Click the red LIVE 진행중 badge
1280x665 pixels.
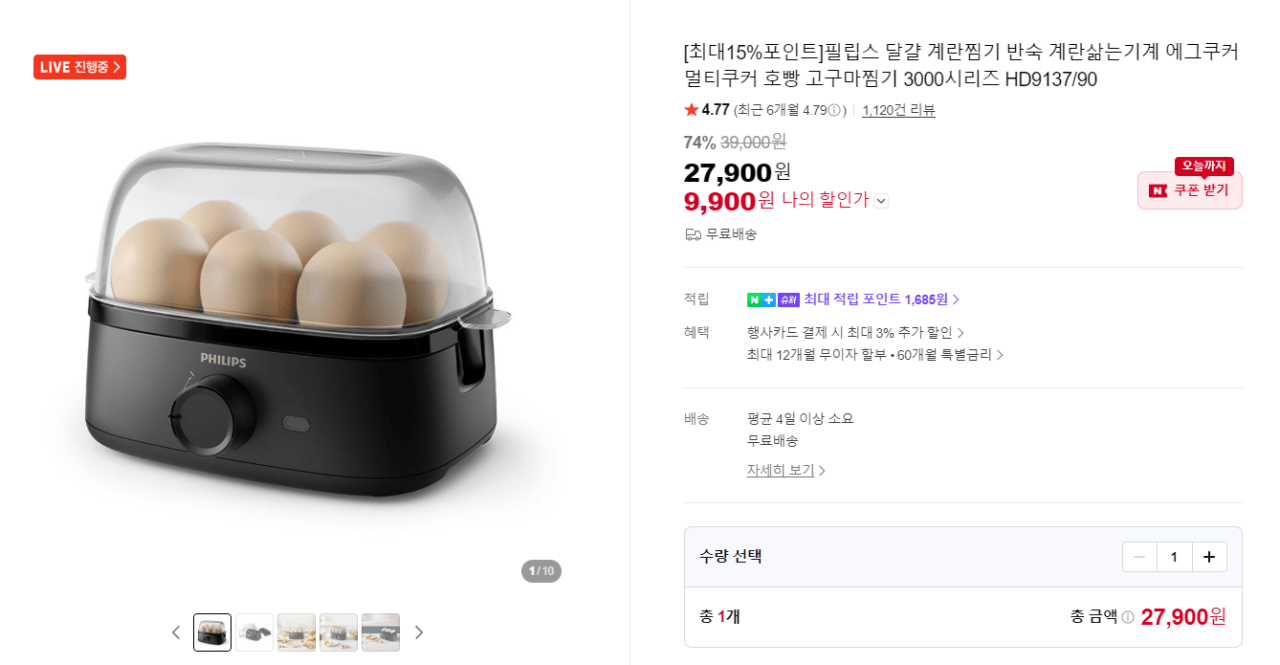coord(79,66)
